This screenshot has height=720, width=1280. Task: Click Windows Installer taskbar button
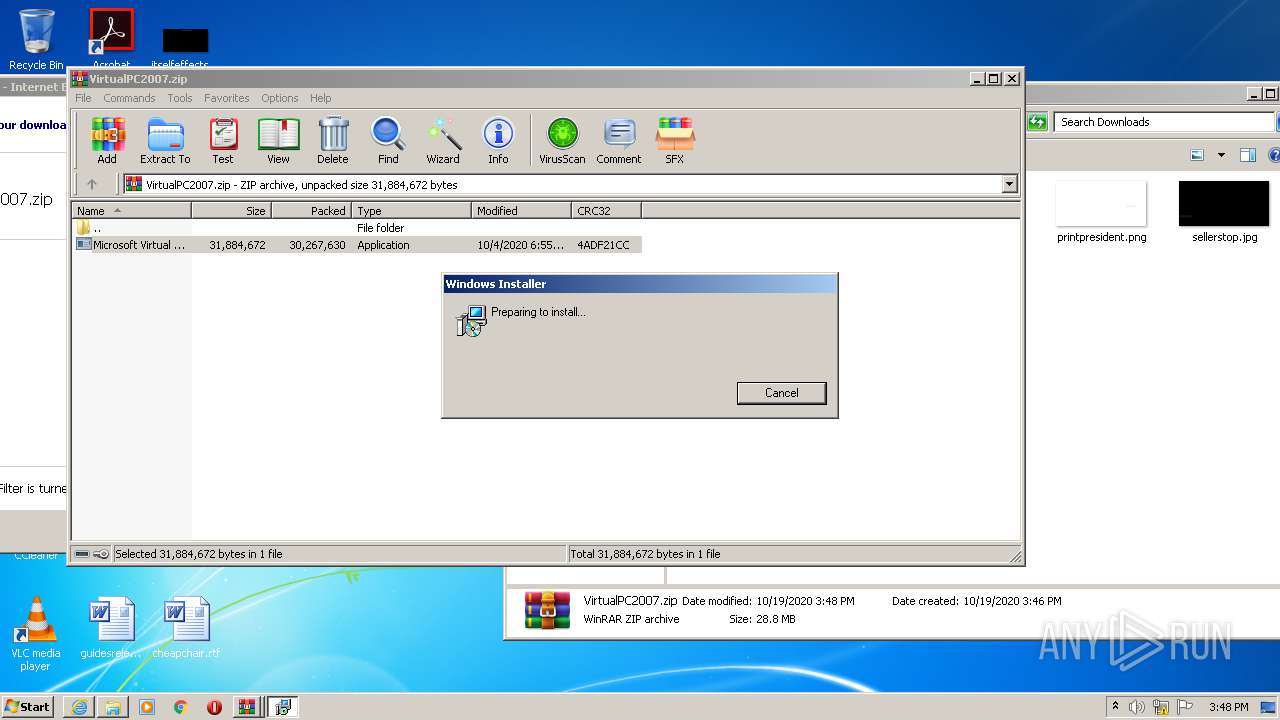(x=282, y=707)
